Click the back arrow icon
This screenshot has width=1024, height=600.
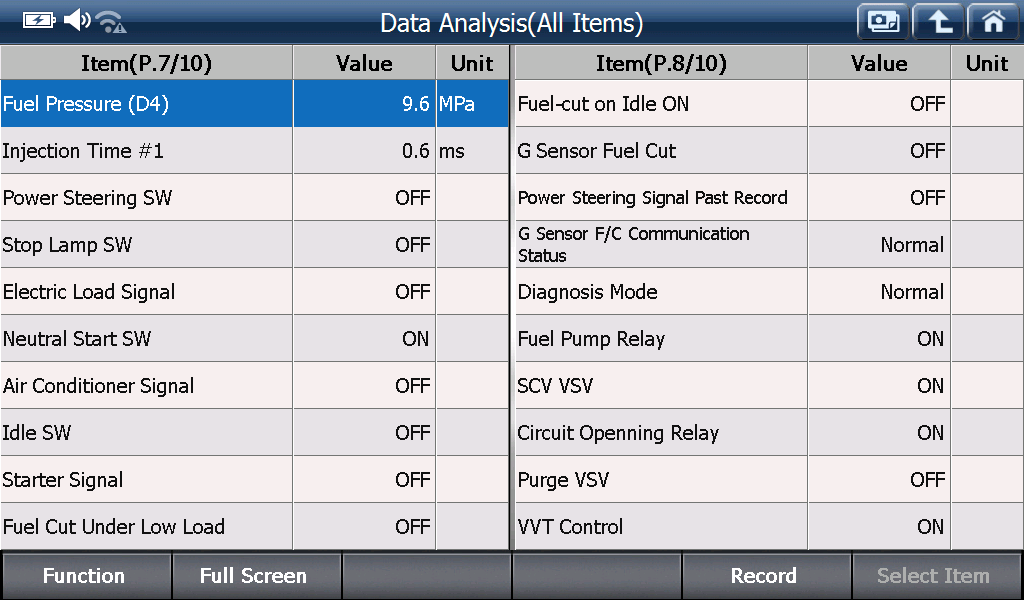point(938,22)
